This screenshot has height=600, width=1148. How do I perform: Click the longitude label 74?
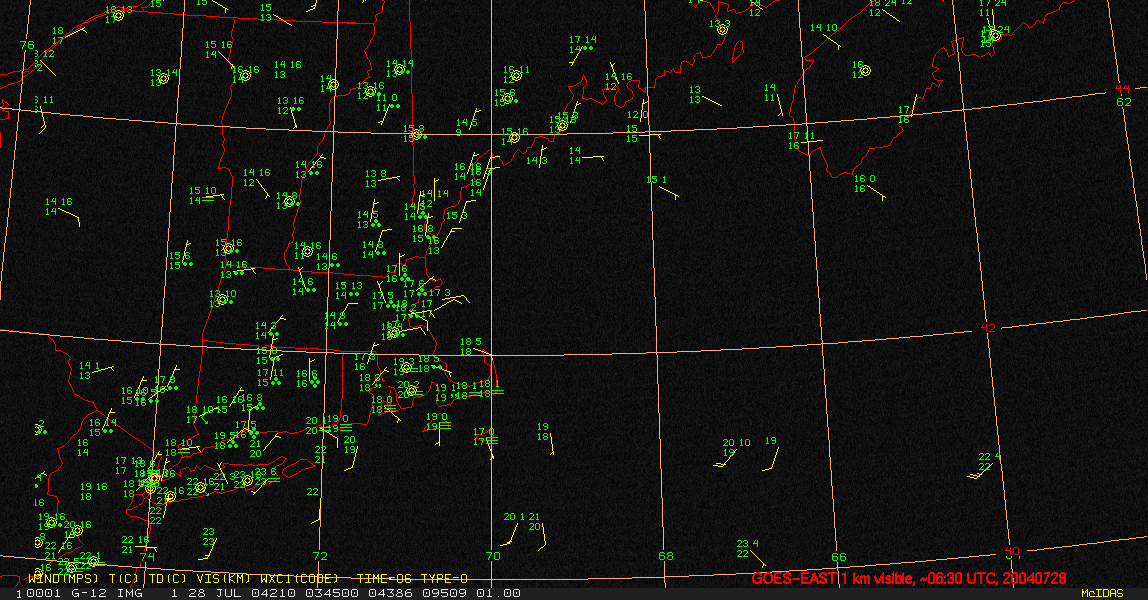click(147, 556)
